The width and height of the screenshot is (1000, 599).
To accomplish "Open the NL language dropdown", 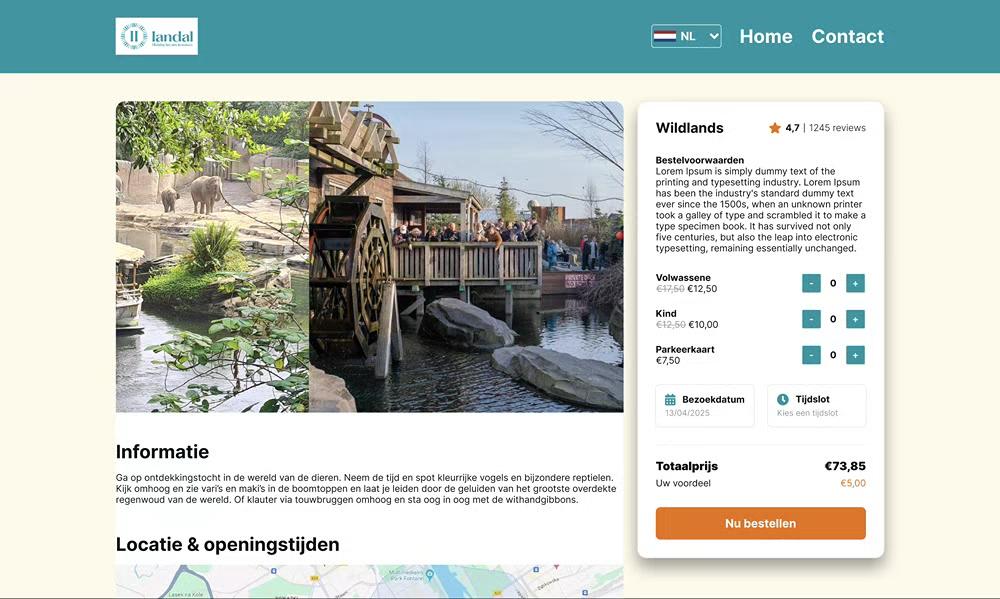I will (x=686, y=36).
